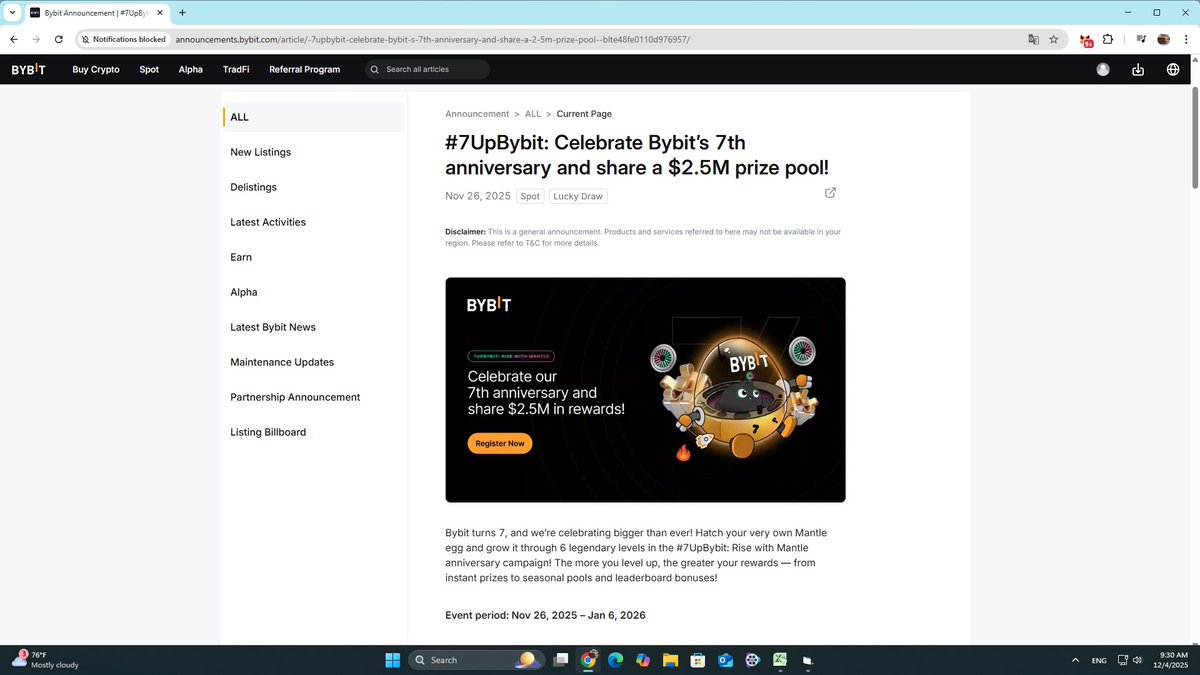The width and height of the screenshot is (1200, 675).
Task: Bookmark this page with the star icon
Action: click(x=1053, y=39)
